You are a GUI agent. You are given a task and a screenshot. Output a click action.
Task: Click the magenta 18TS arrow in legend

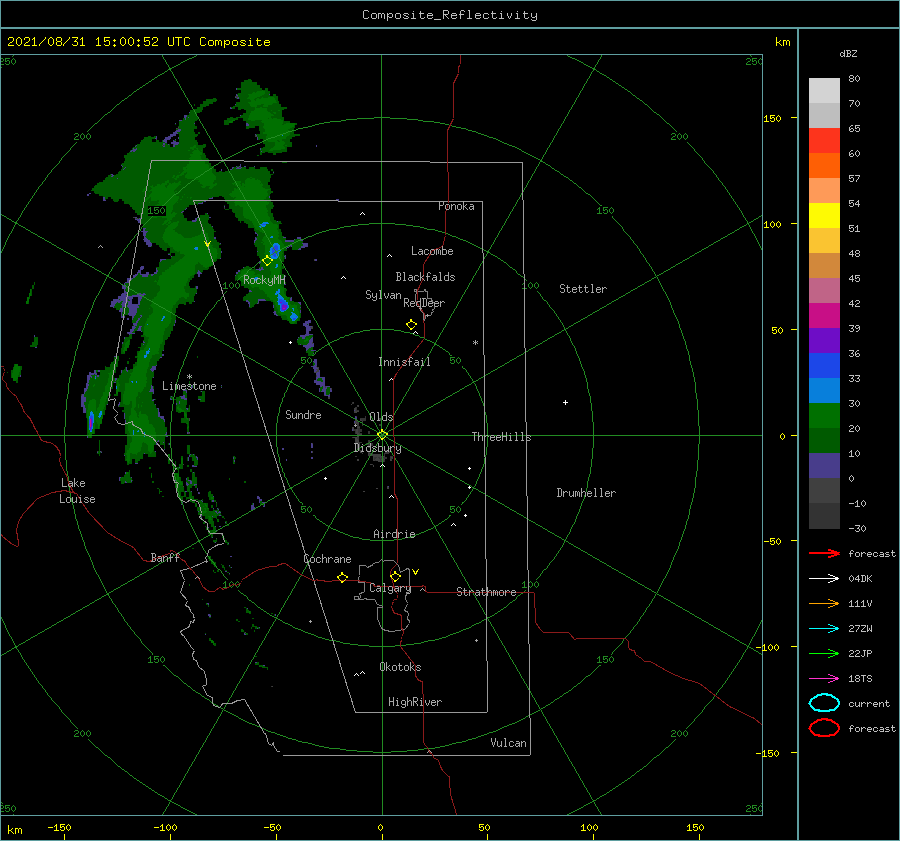(x=824, y=679)
